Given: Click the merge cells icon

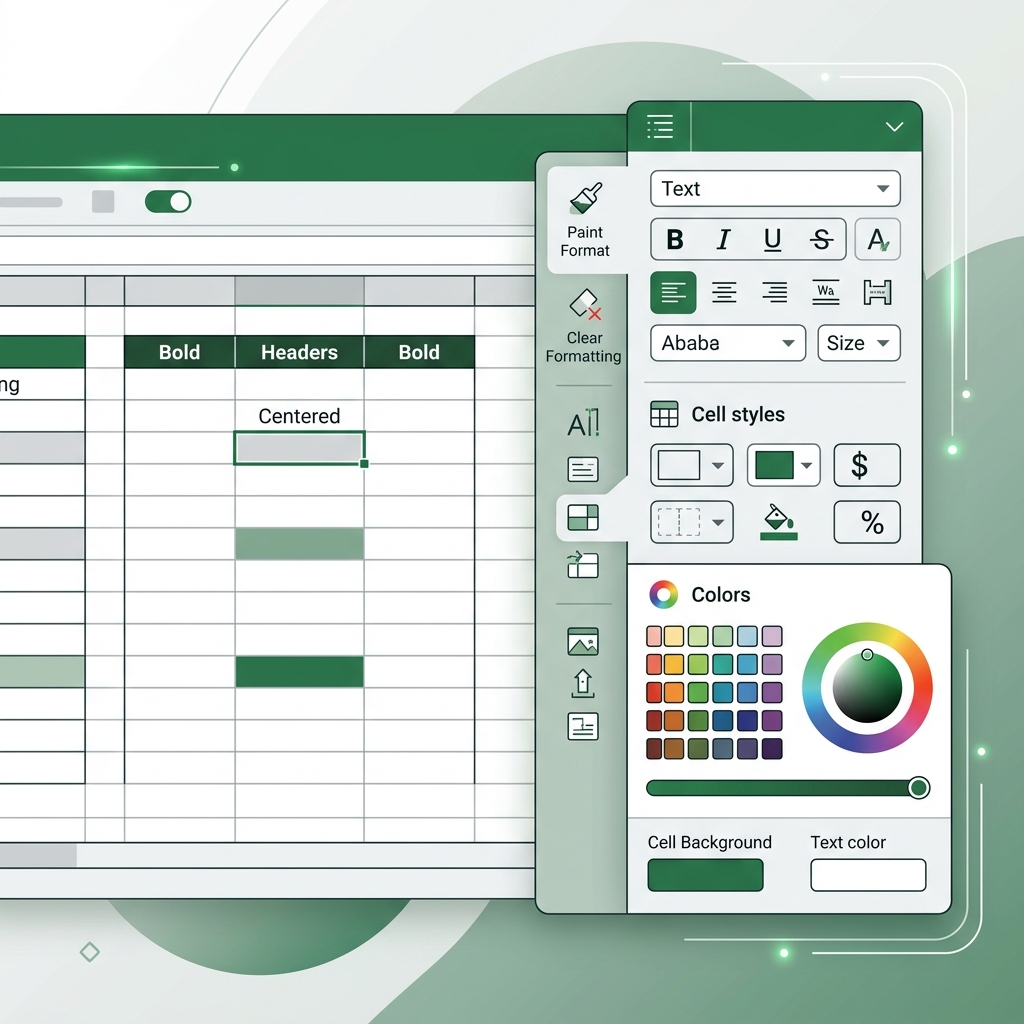Looking at the screenshot, I should (877, 293).
